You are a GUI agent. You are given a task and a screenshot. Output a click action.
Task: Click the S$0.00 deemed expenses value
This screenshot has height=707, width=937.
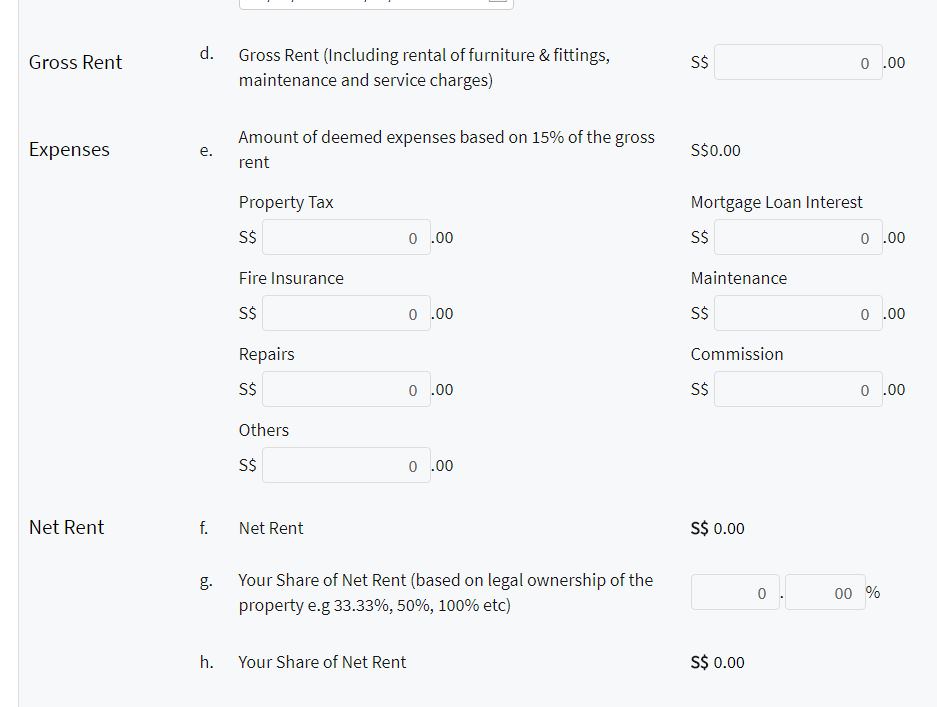[x=716, y=151]
